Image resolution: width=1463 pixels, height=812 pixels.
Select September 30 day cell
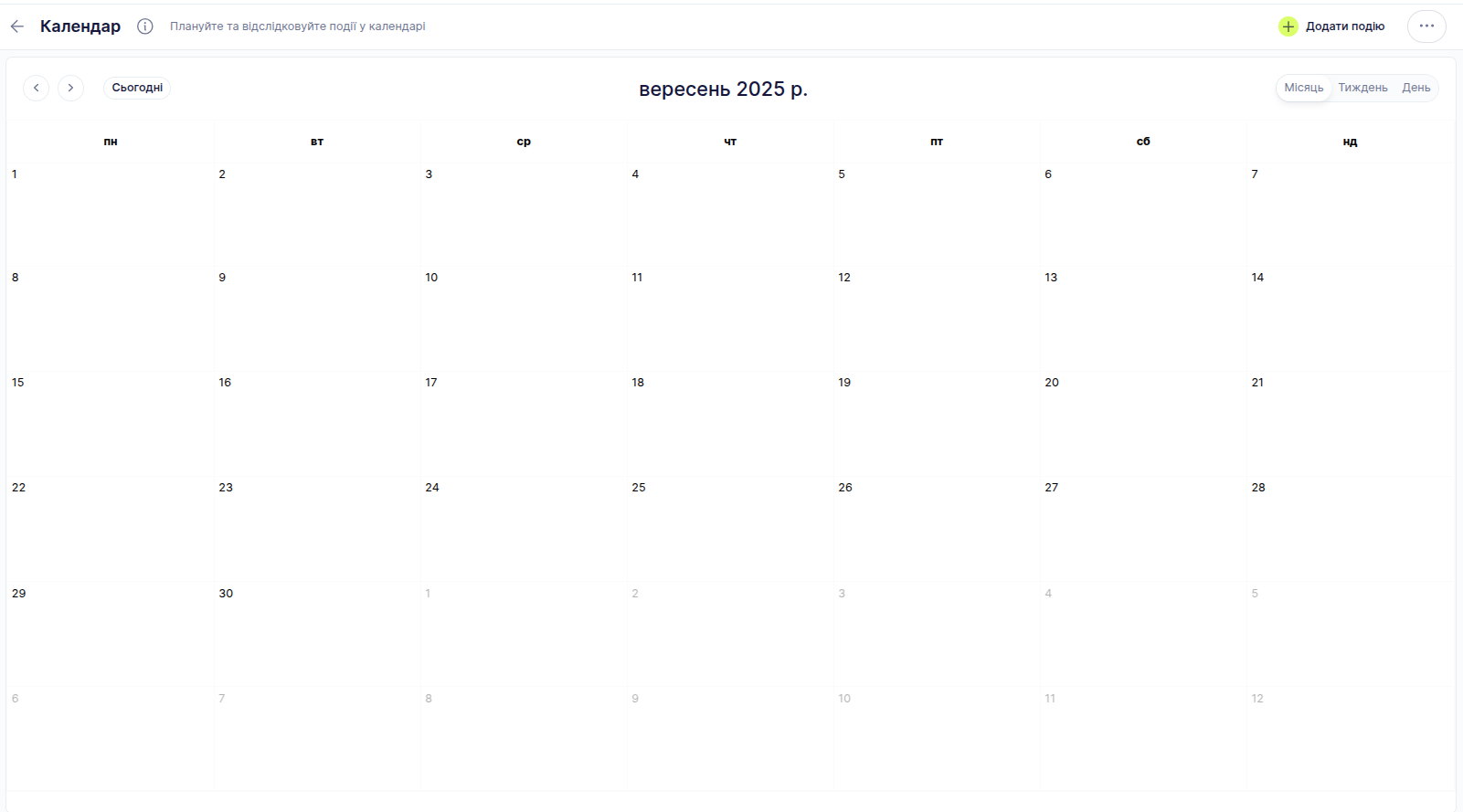(317, 634)
